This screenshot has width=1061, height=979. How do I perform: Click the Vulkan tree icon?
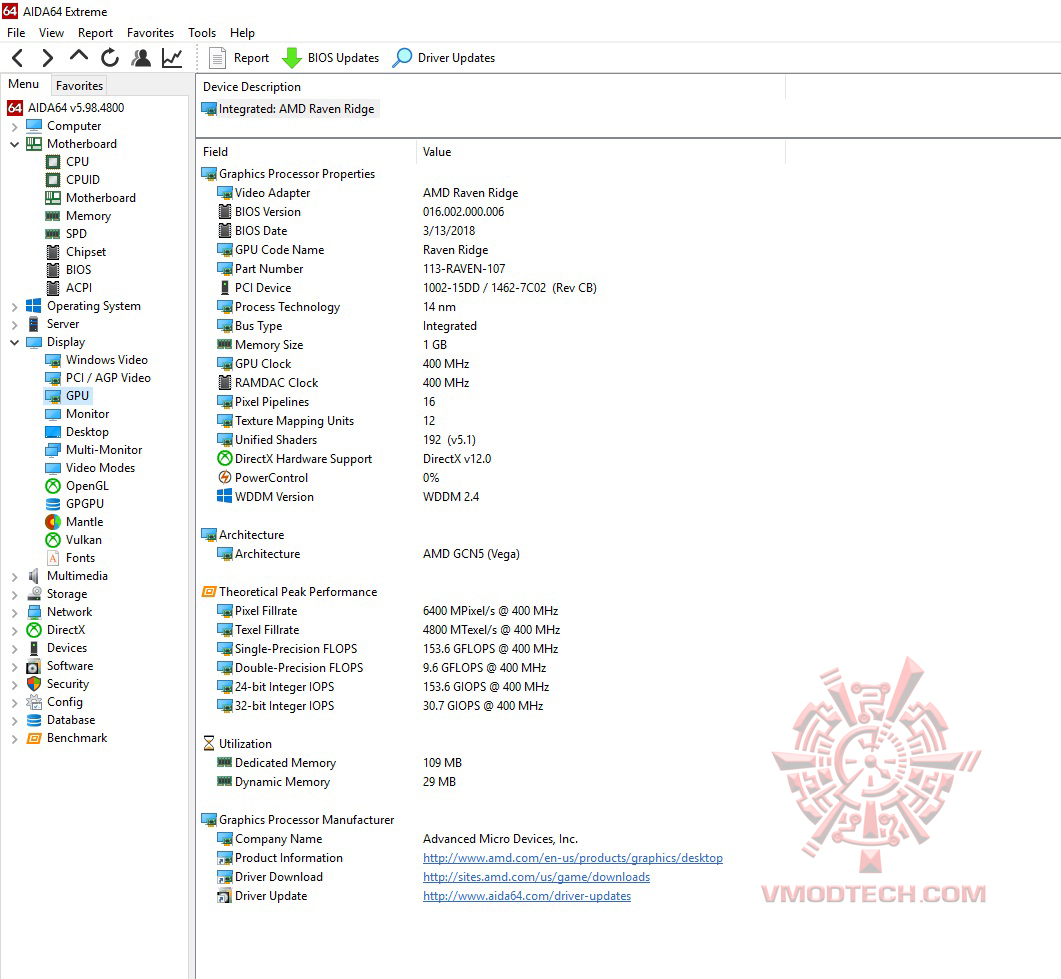53,540
